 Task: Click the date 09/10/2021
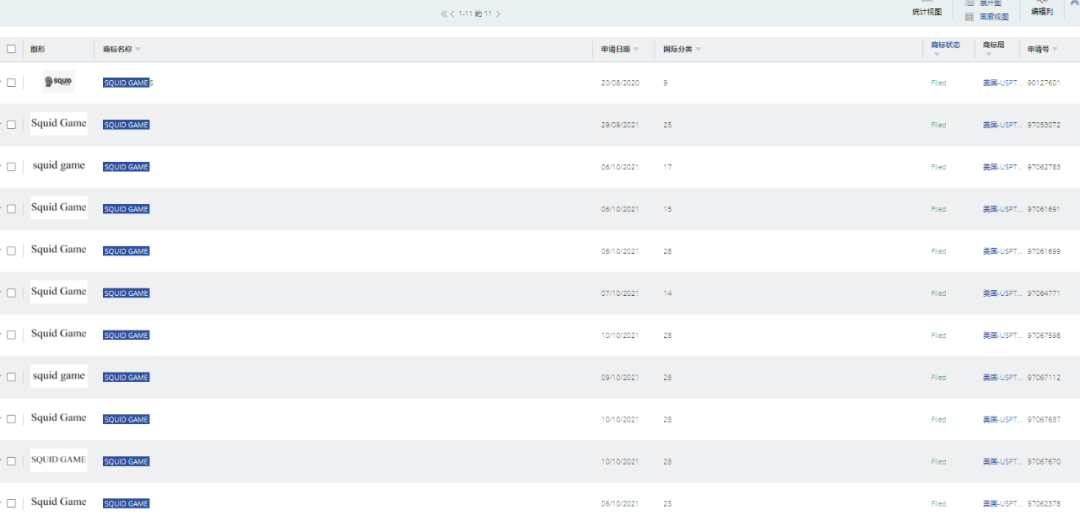pos(620,377)
